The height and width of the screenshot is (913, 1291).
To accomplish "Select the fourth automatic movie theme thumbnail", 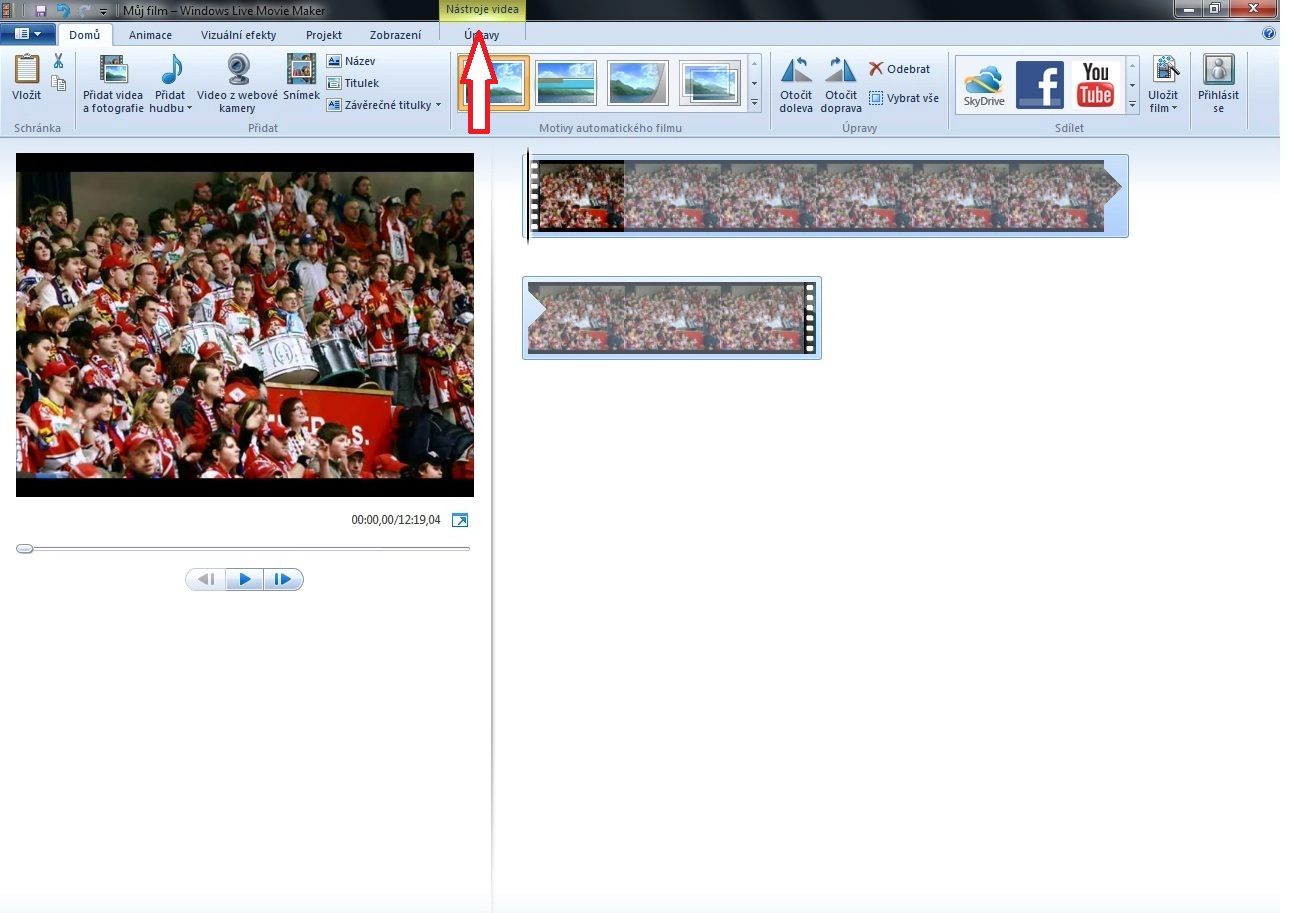I will [709, 82].
